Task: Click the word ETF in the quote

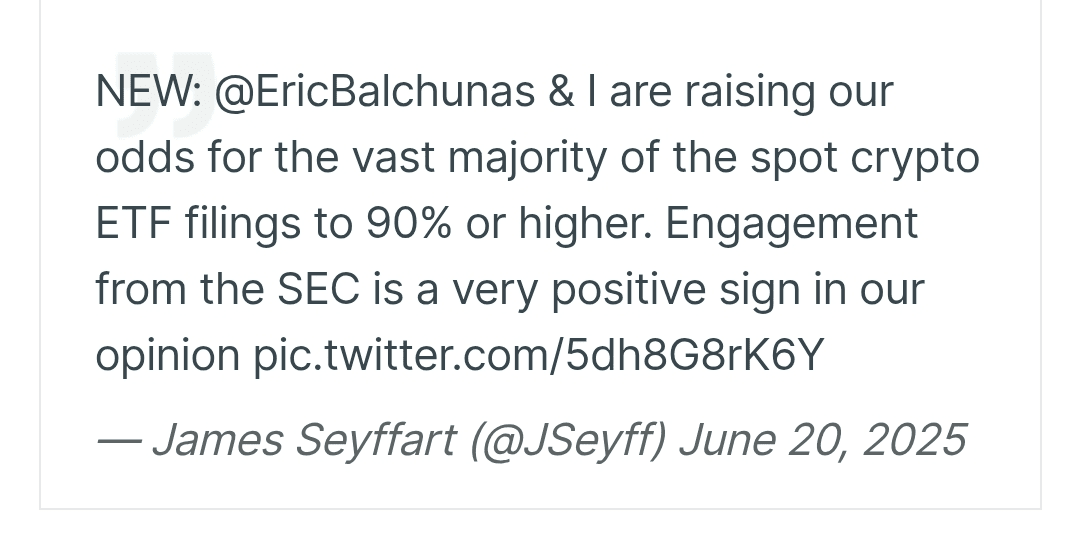Action: point(133,224)
